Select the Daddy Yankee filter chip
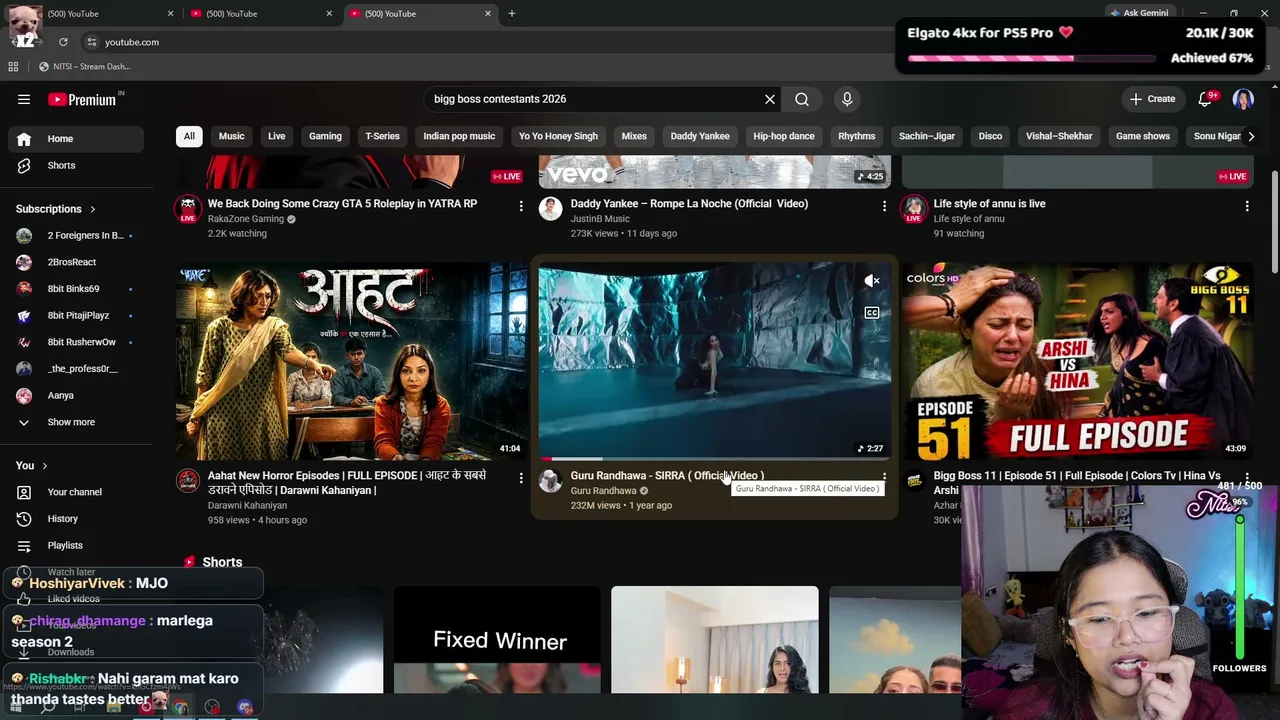1280x720 pixels. [700, 136]
